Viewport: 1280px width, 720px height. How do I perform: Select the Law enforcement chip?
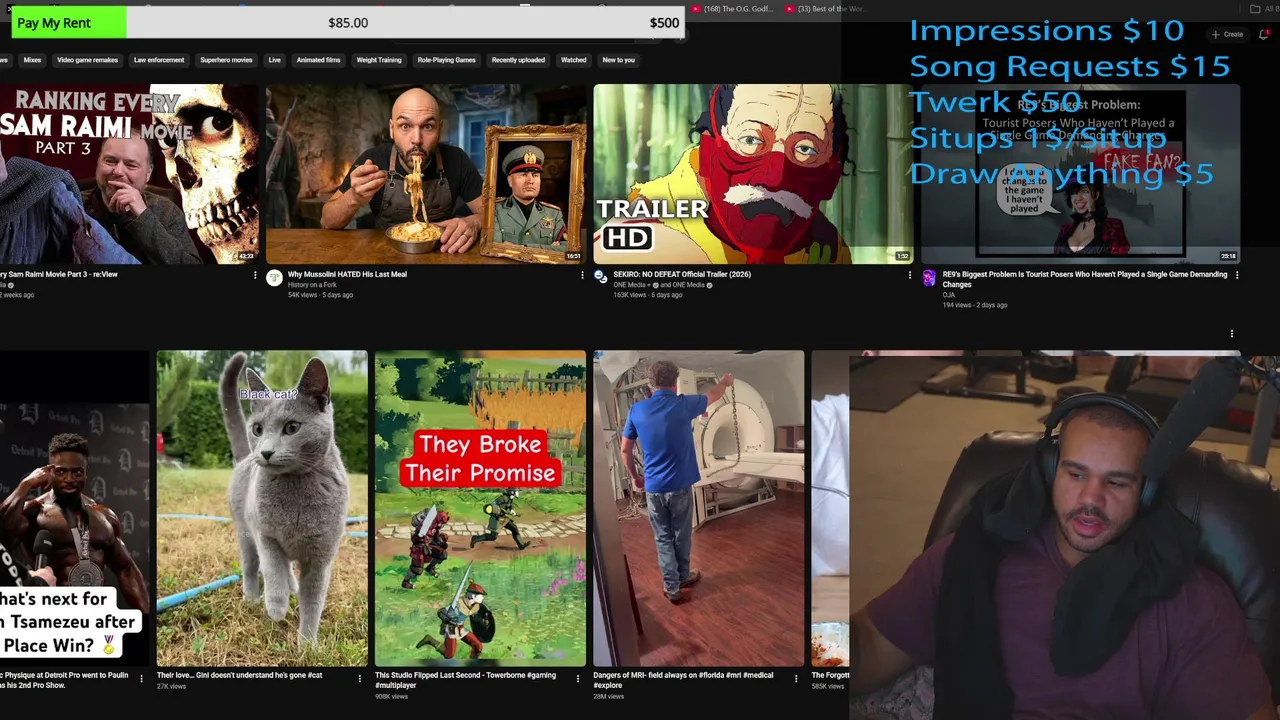pyautogui.click(x=159, y=60)
